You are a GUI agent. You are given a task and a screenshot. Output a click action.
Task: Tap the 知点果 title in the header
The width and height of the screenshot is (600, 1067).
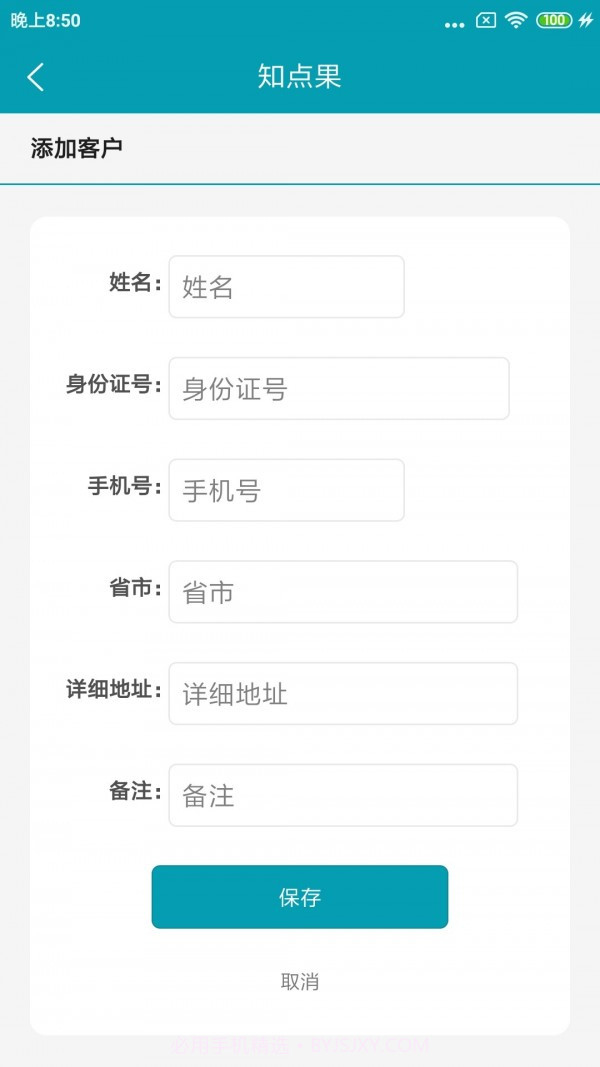(300, 77)
